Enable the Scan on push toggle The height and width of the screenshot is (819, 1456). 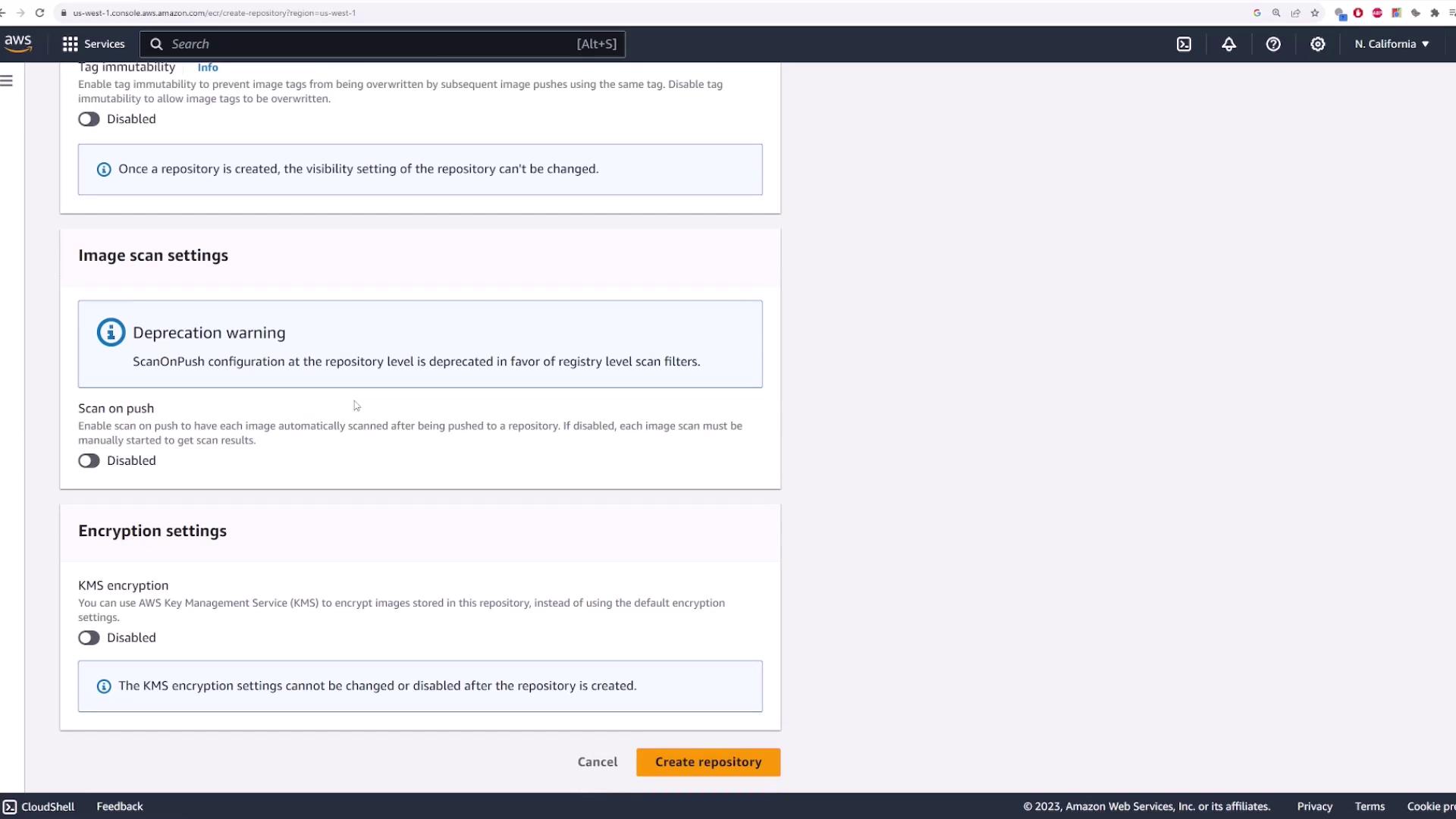89,461
